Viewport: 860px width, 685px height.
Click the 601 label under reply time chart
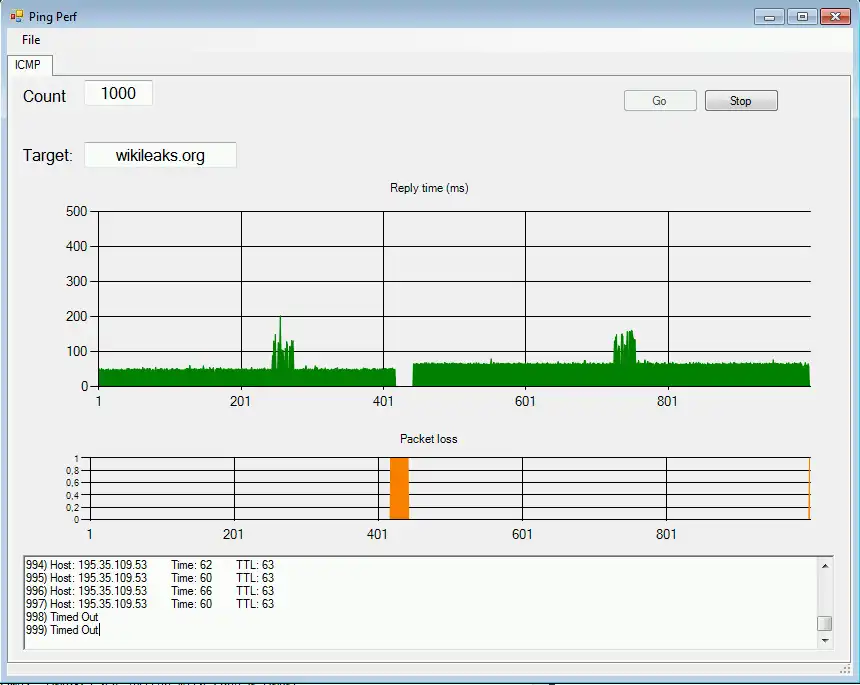point(525,401)
